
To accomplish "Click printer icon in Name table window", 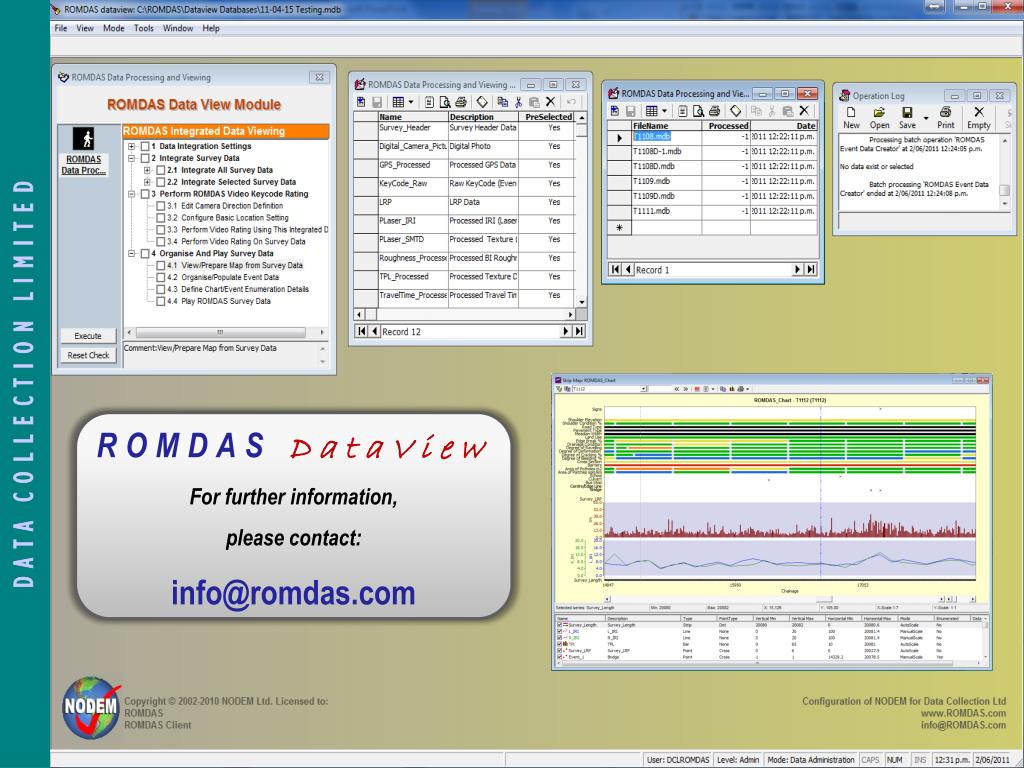I will 461,102.
